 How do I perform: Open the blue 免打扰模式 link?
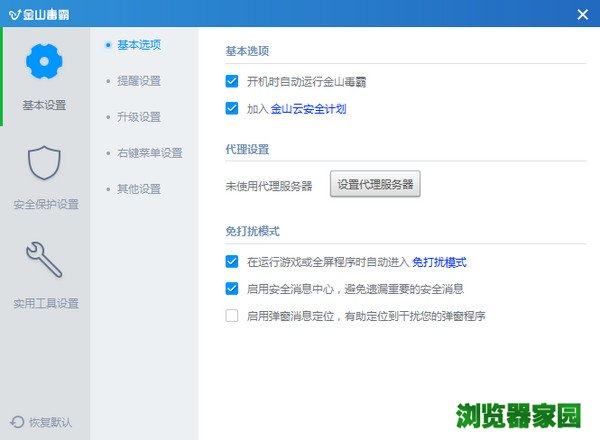439,262
